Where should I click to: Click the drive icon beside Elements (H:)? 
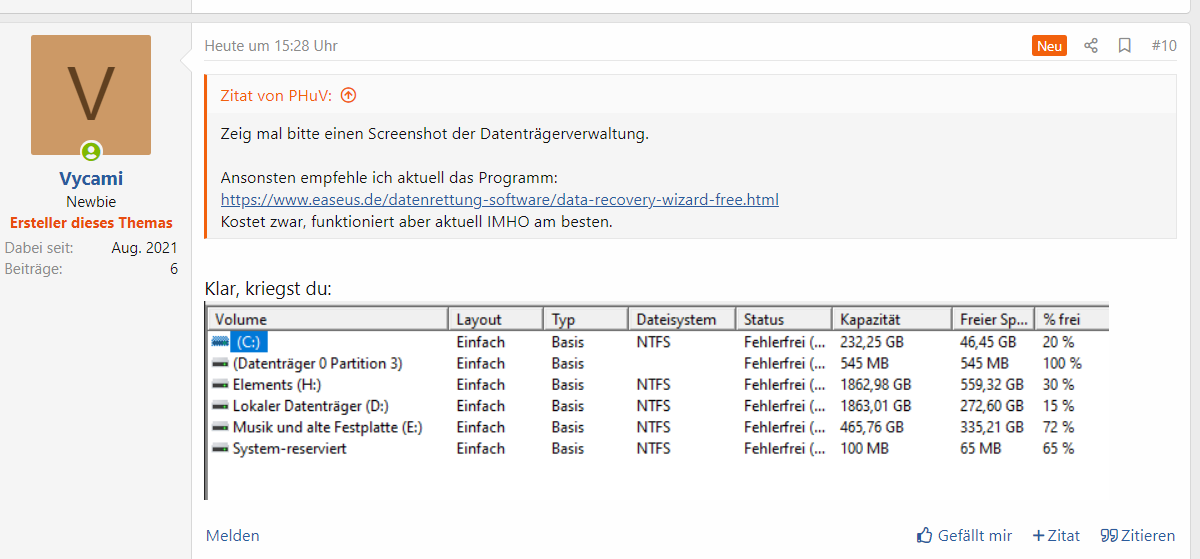pyautogui.click(x=220, y=384)
